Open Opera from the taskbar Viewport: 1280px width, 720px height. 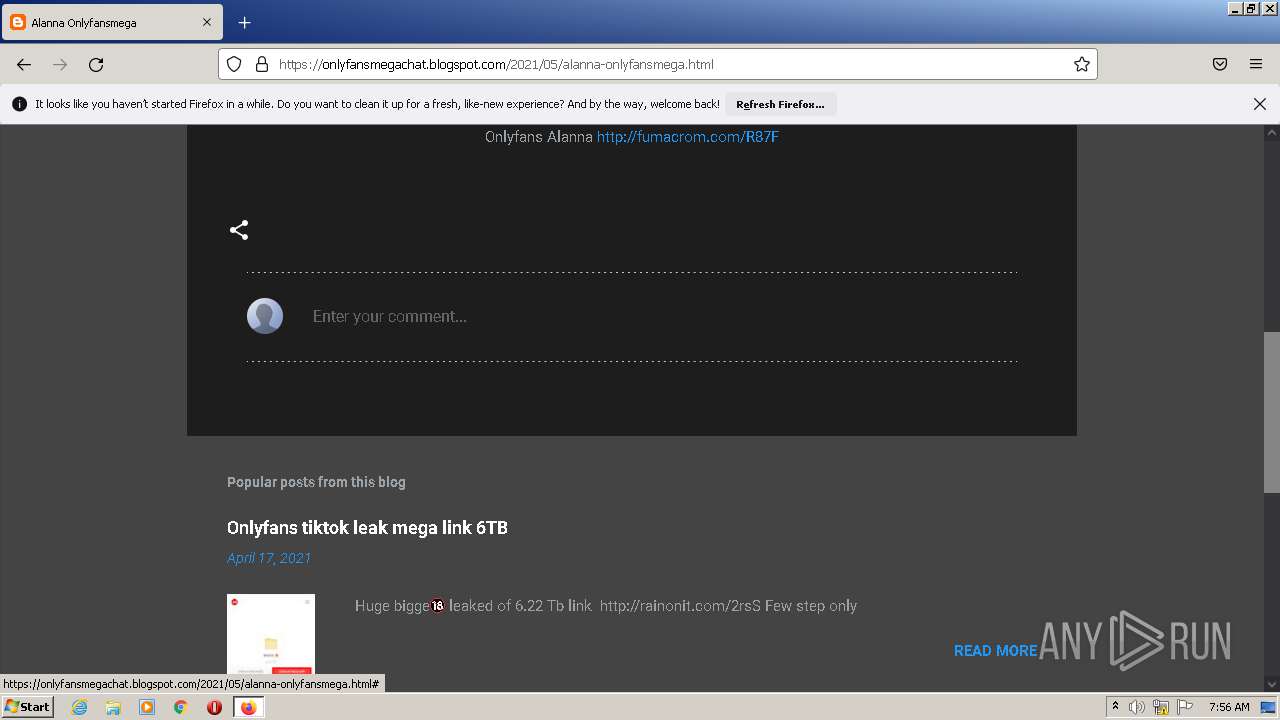tap(214, 707)
